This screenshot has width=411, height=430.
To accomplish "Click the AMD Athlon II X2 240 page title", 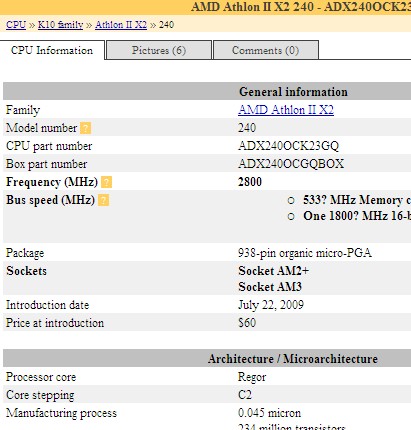I will tap(301, 7).
